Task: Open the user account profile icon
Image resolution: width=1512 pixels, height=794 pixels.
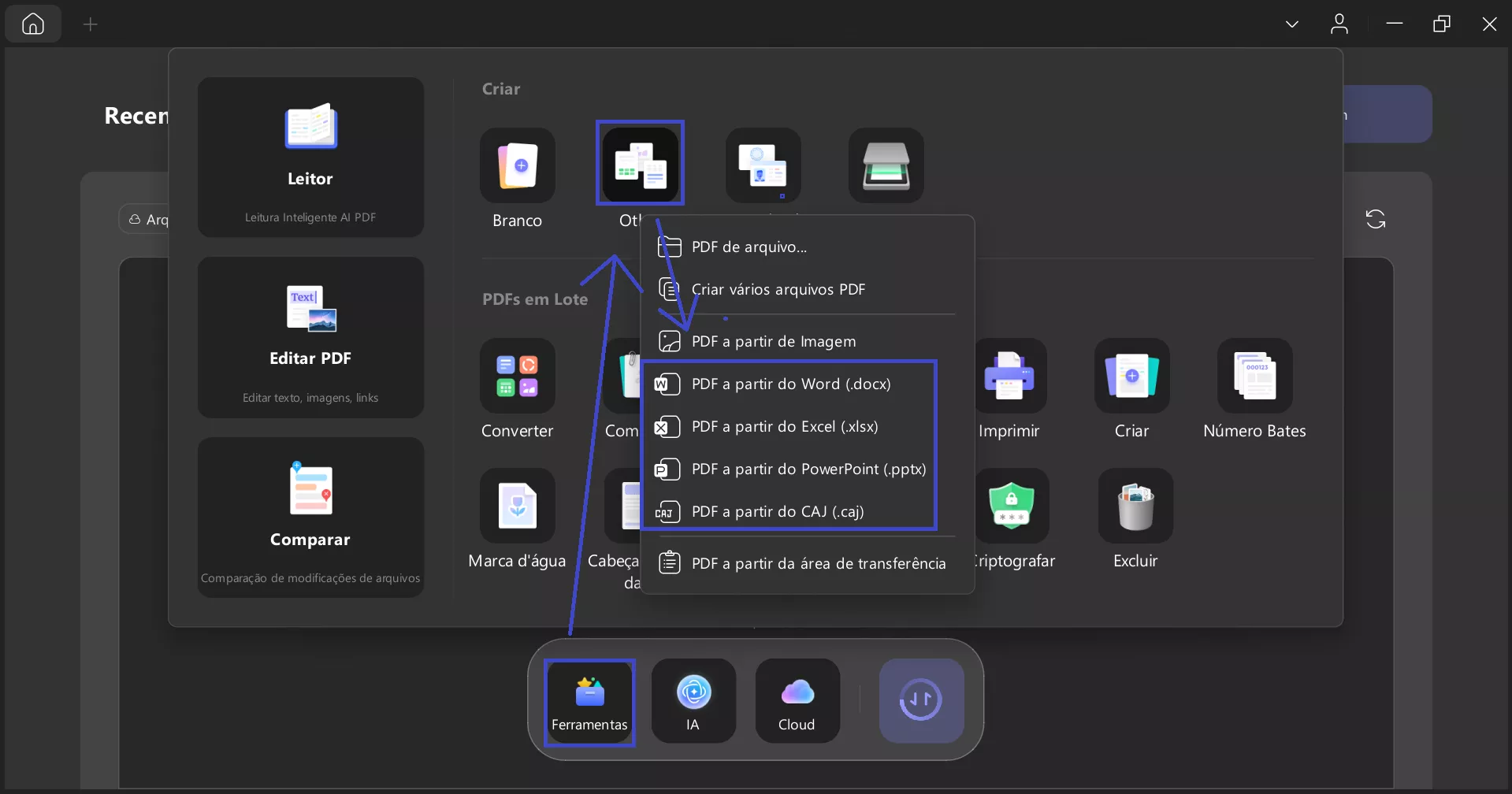Action: point(1339,24)
